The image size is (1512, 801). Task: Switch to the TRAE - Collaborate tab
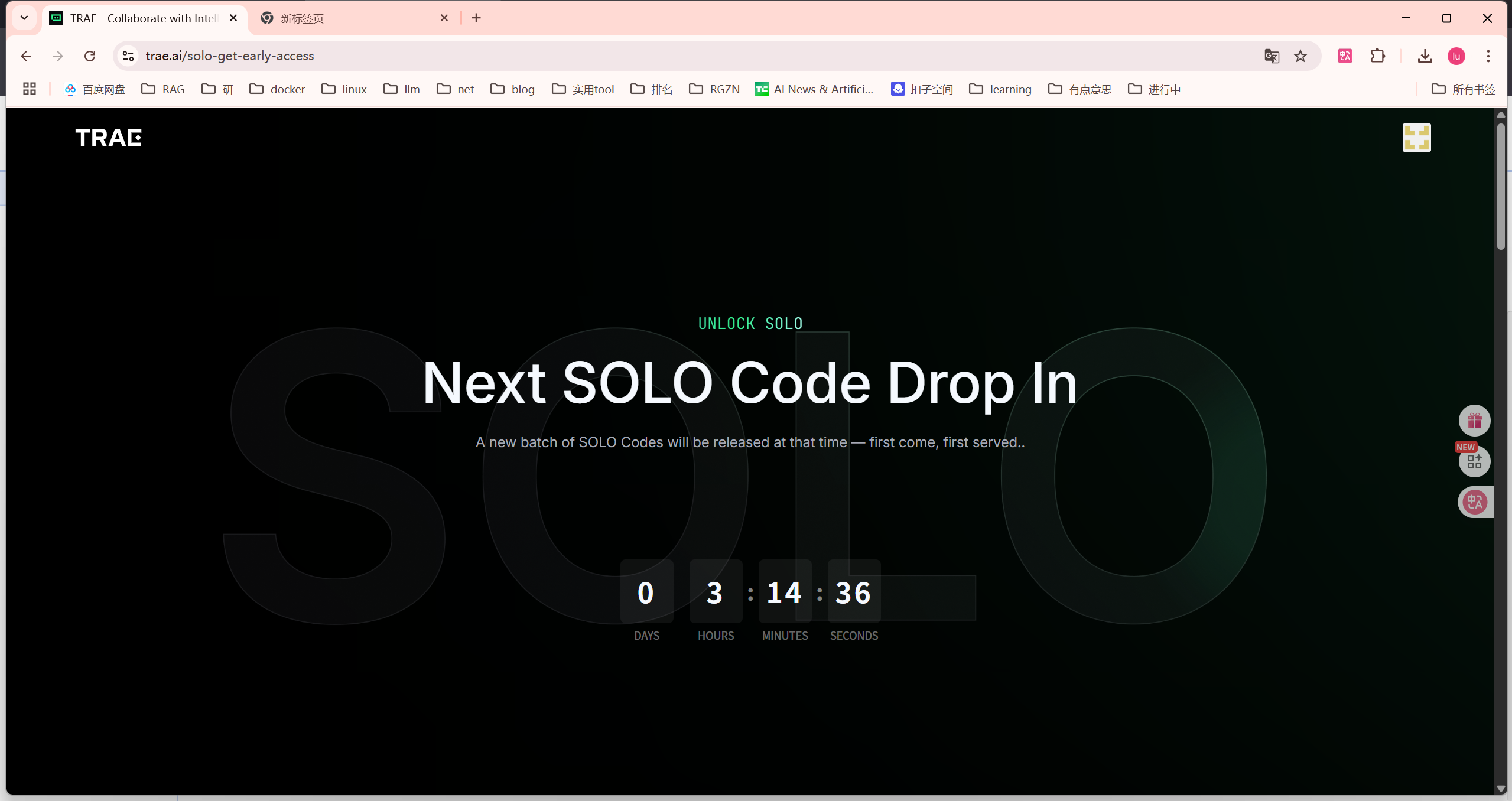point(144,18)
